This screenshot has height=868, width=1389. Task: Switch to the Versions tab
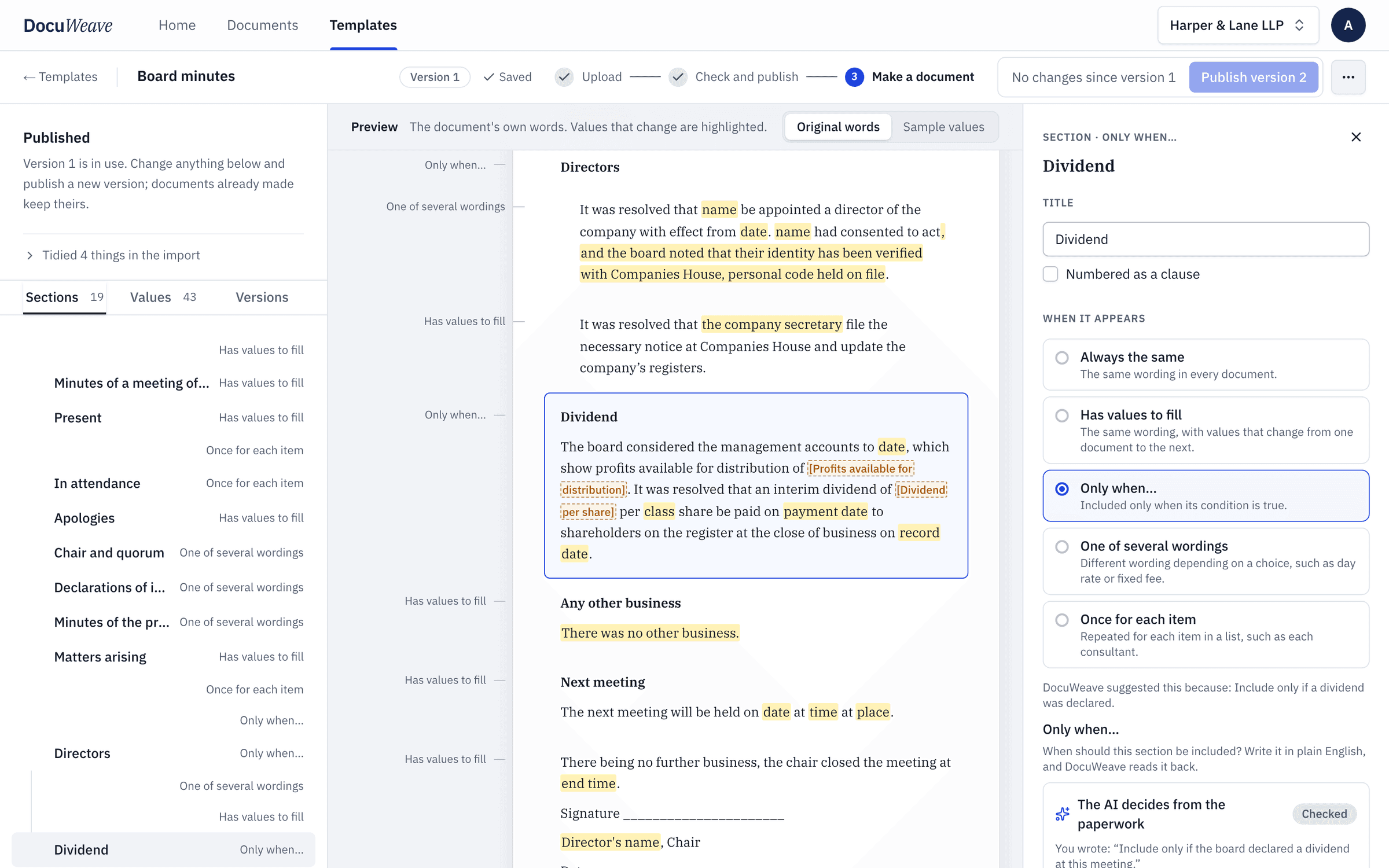coord(262,297)
